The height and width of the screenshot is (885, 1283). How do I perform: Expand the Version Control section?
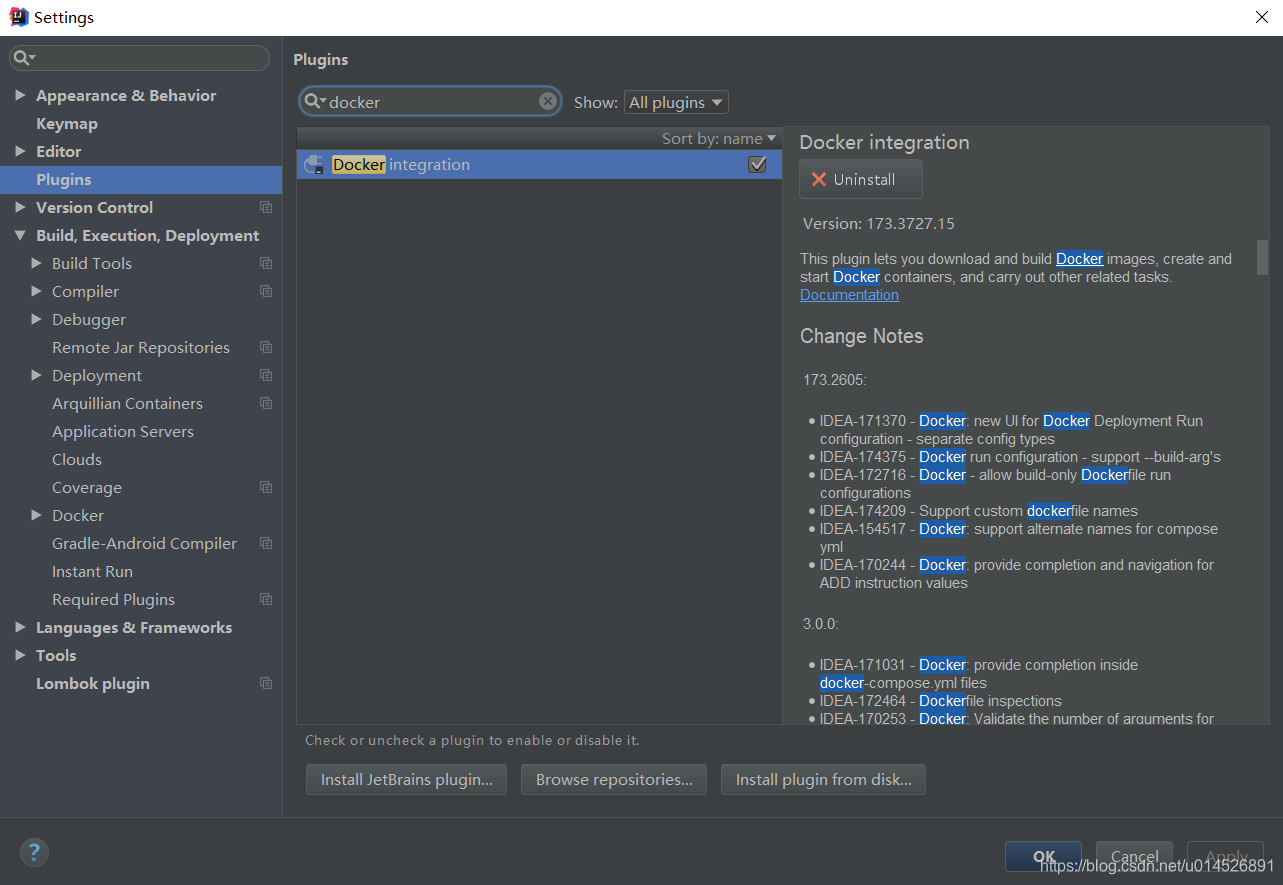click(x=20, y=207)
